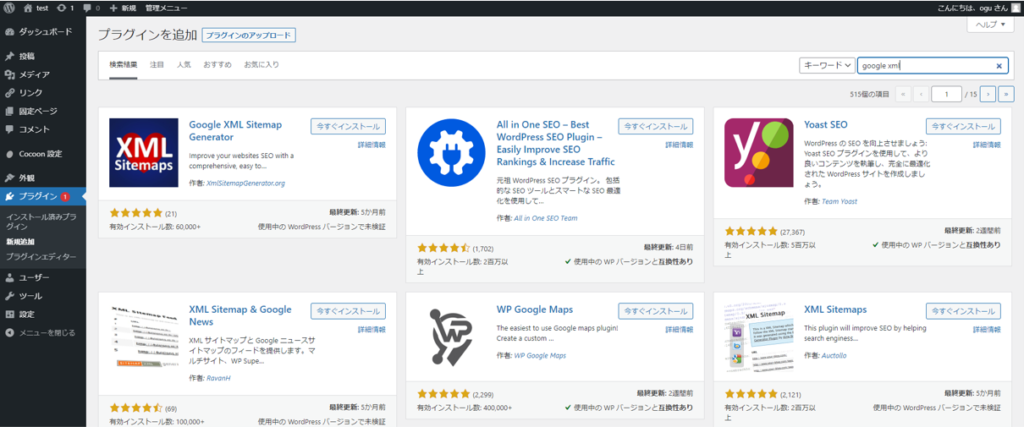Select プラグイン in the sidebar
This screenshot has height=427, width=1024.
42,196
